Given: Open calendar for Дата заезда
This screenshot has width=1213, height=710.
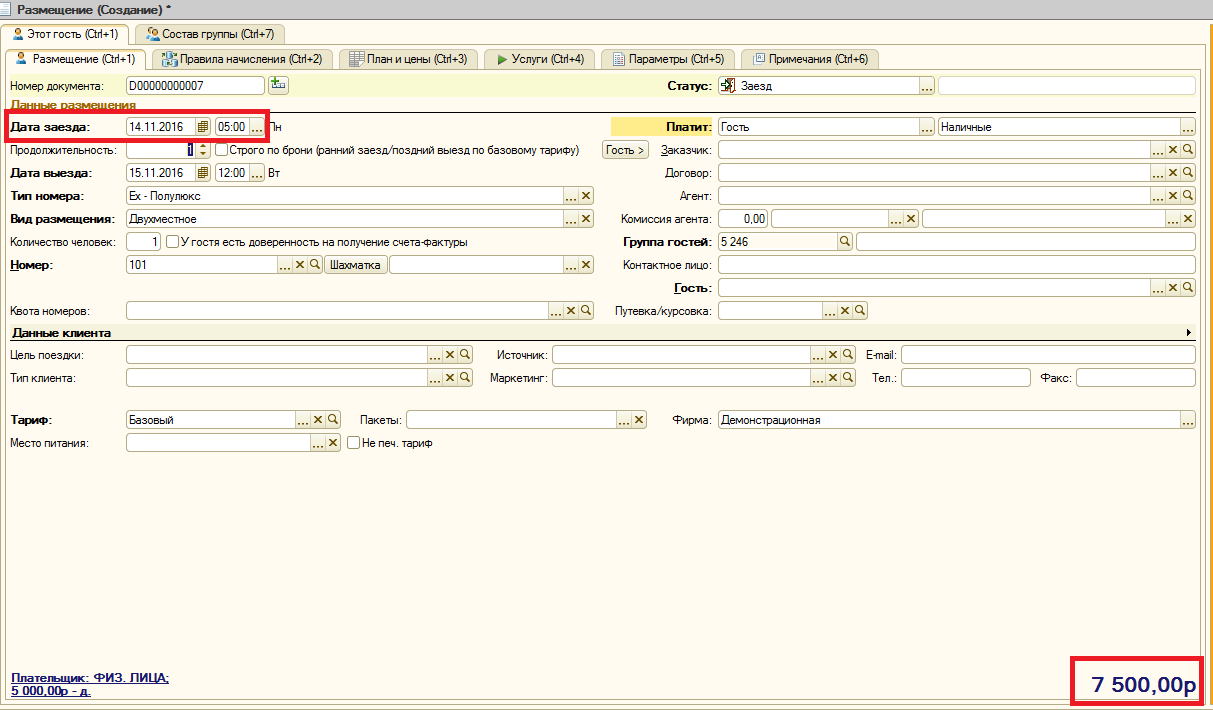Looking at the screenshot, I should tap(203, 127).
